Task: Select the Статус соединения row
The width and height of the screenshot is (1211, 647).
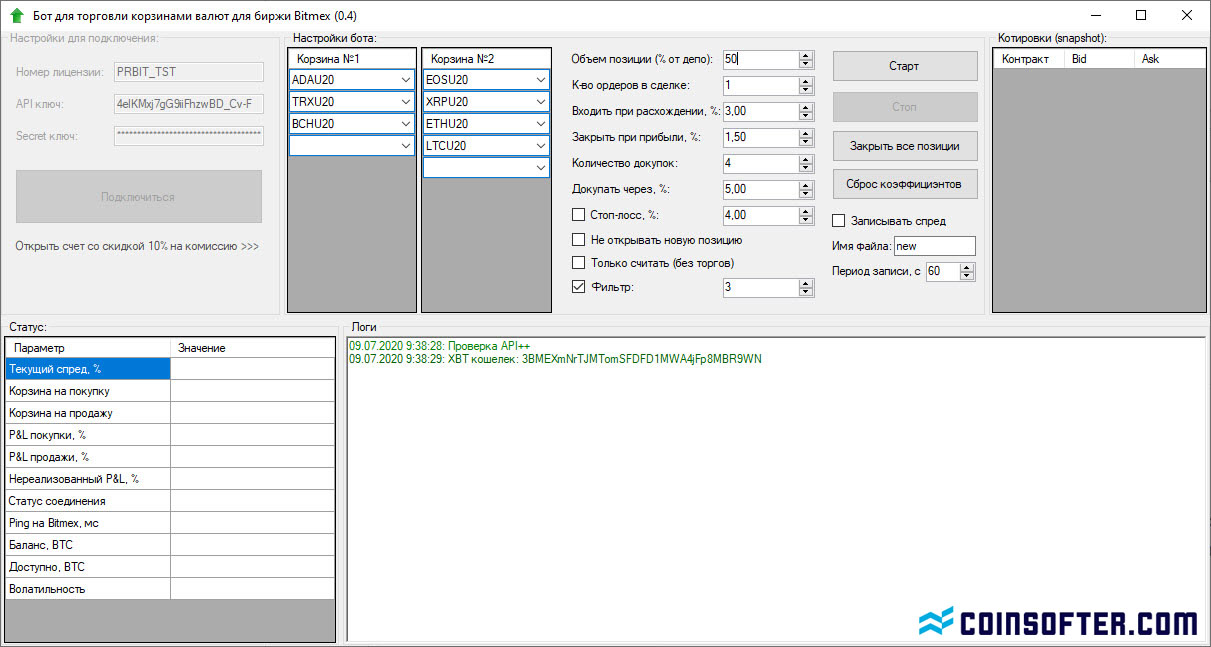Action: [170, 501]
